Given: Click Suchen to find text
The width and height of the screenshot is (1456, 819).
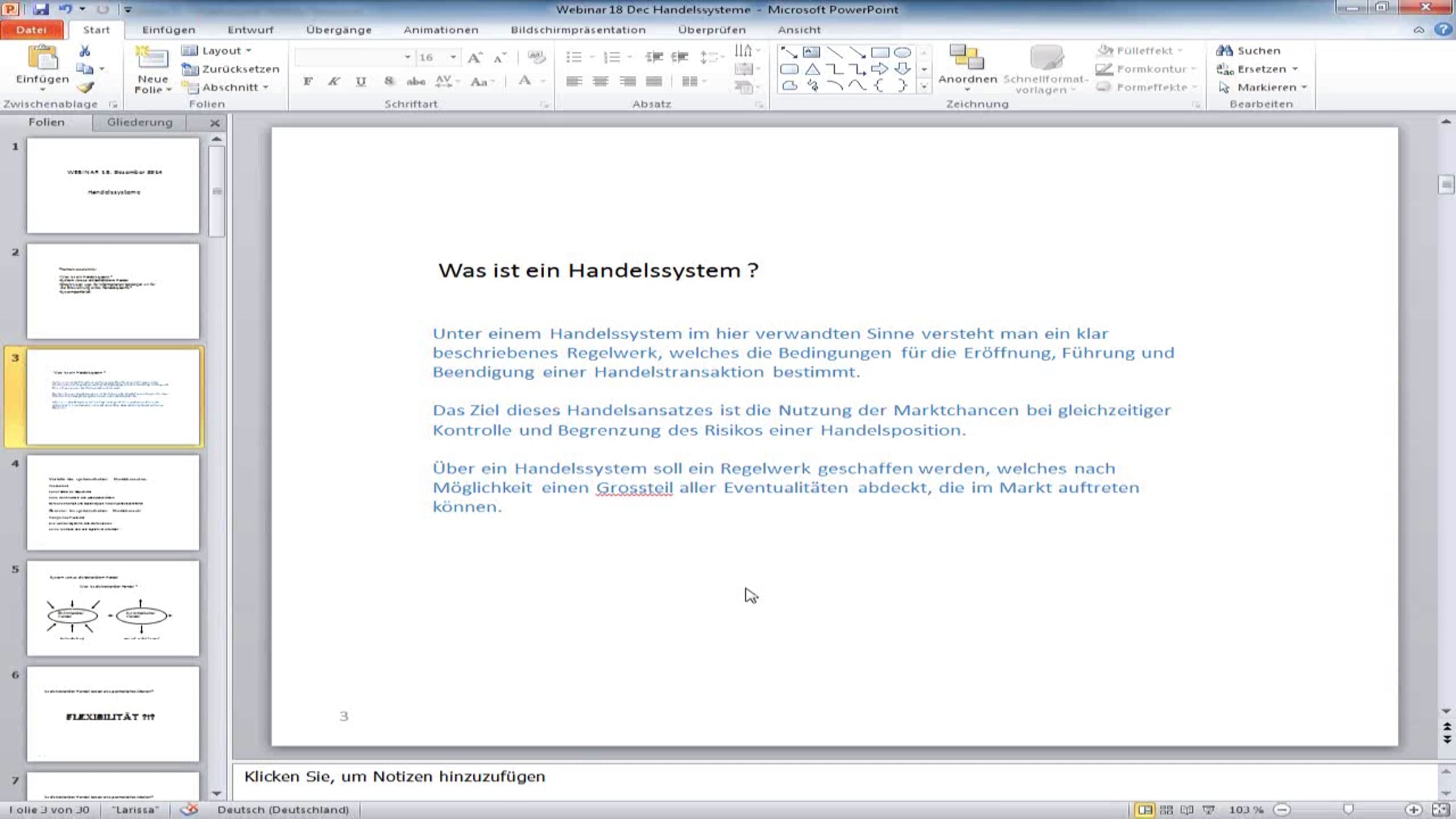Looking at the screenshot, I should tap(1249, 51).
